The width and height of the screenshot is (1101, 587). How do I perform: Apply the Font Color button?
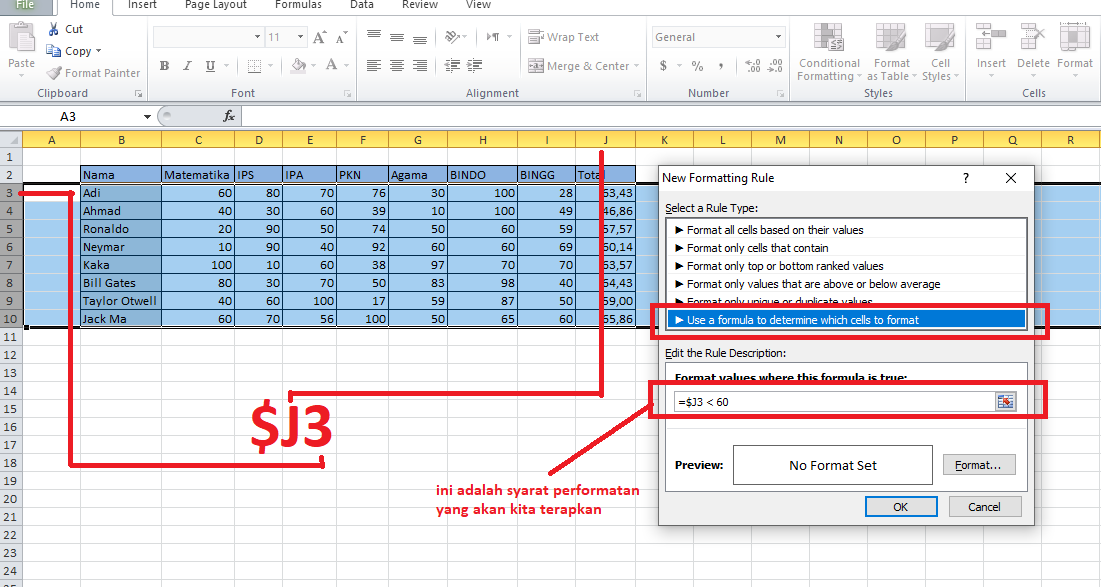331,65
